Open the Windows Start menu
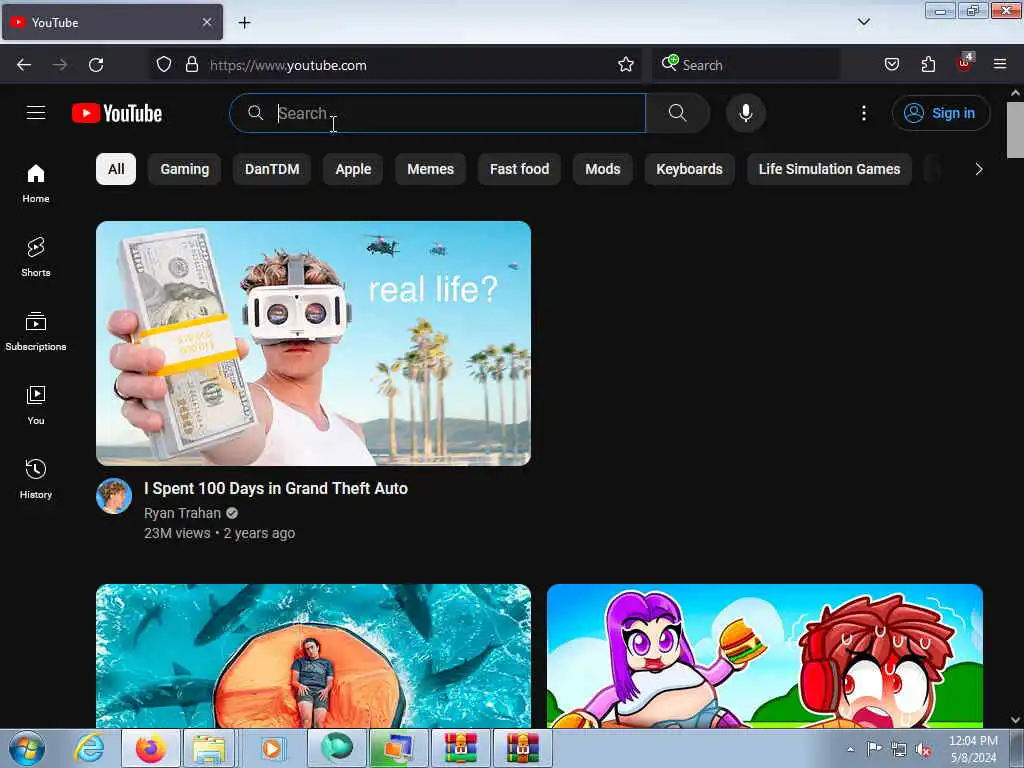The width and height of the screenshot is (1024, 768). [27, 748]
